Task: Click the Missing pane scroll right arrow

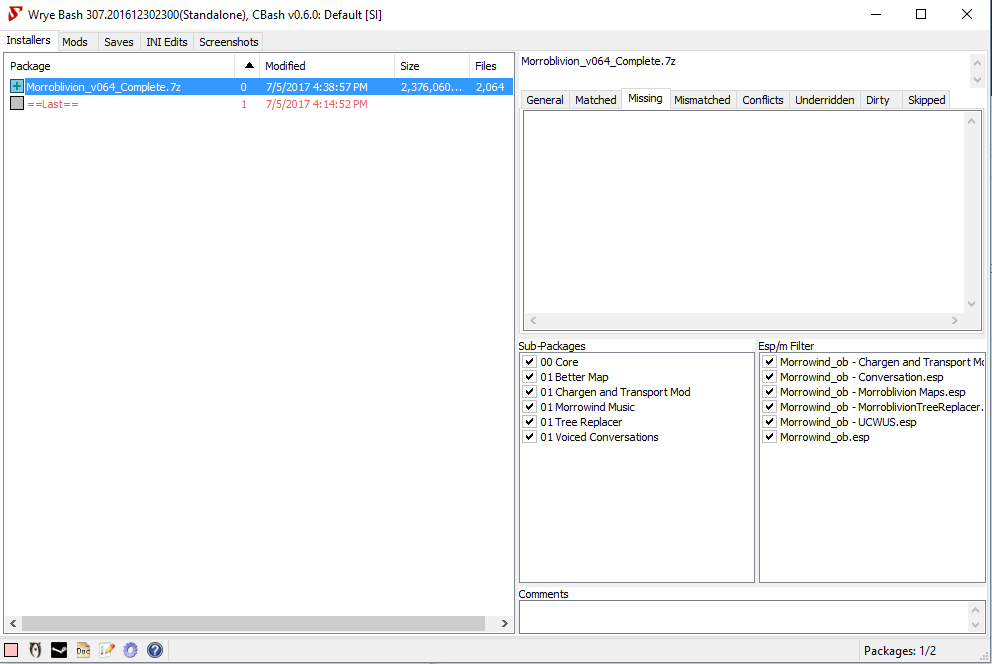Action: coord(955,321)
